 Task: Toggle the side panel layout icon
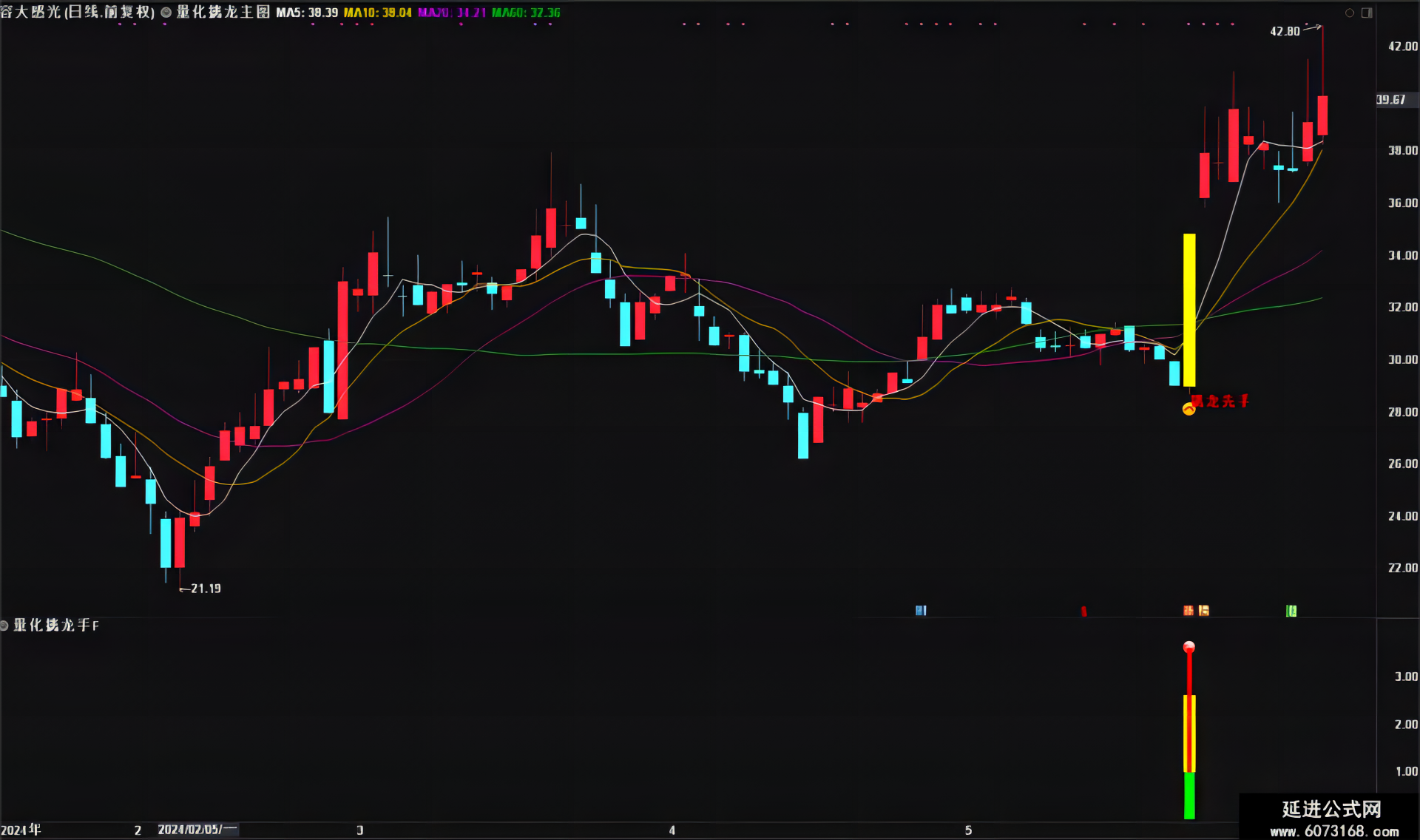[x=1367, y=13]
